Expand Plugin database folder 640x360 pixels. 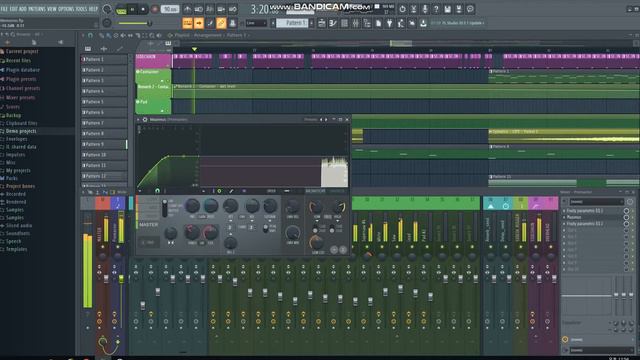tap(22, 70)
